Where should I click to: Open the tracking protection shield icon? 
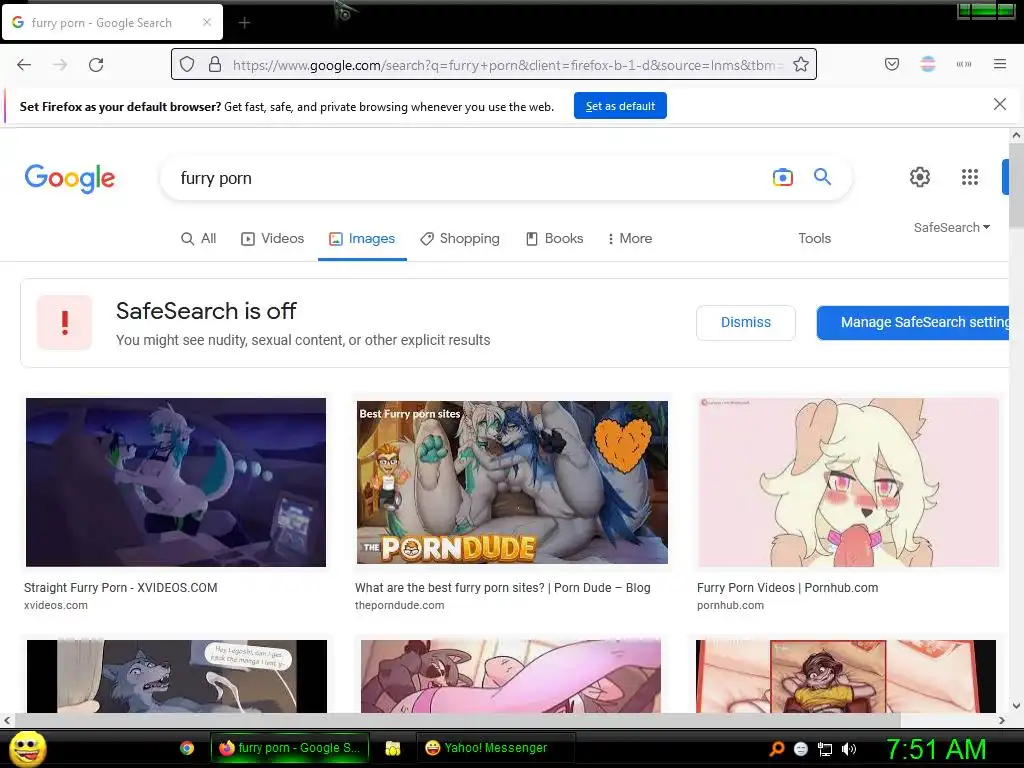187,65
